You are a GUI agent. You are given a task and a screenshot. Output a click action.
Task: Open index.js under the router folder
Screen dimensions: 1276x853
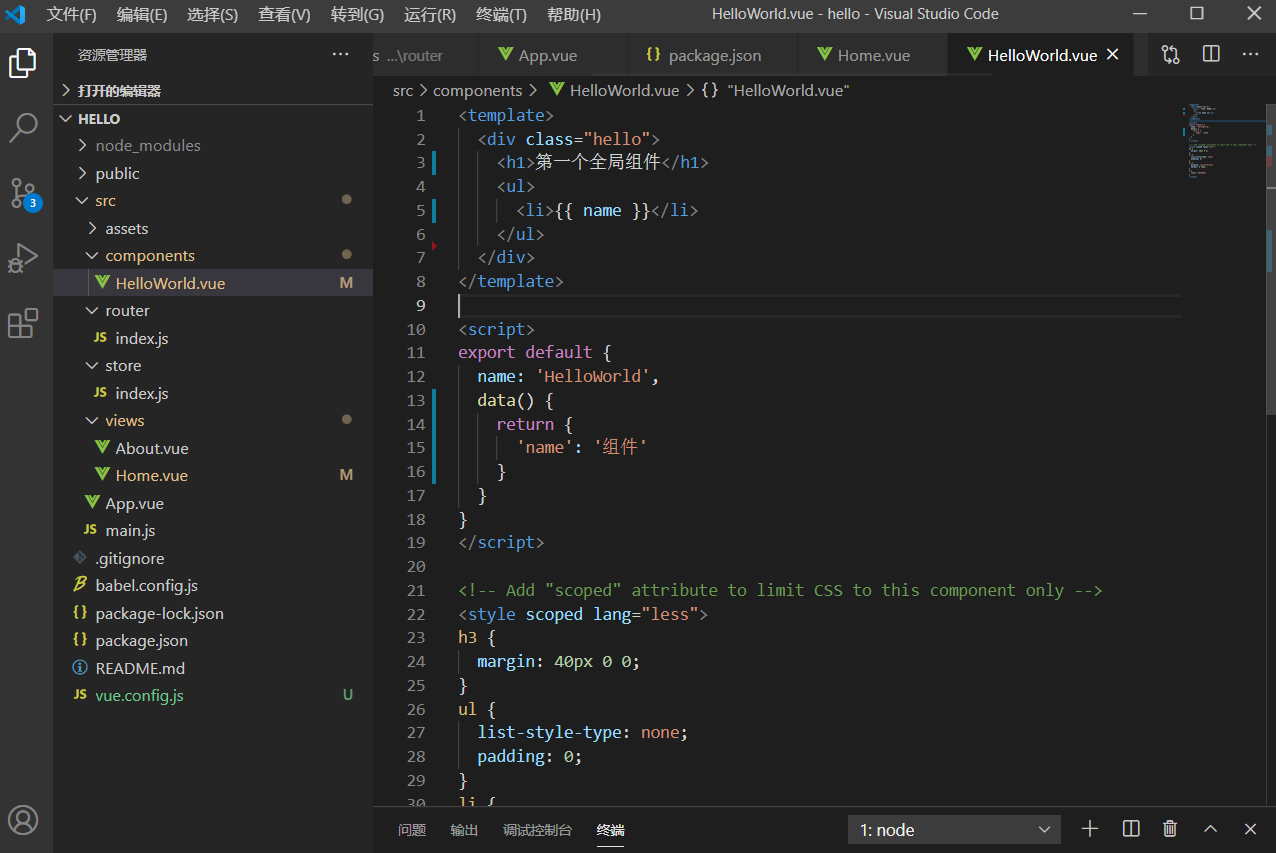tap(213, 338)
